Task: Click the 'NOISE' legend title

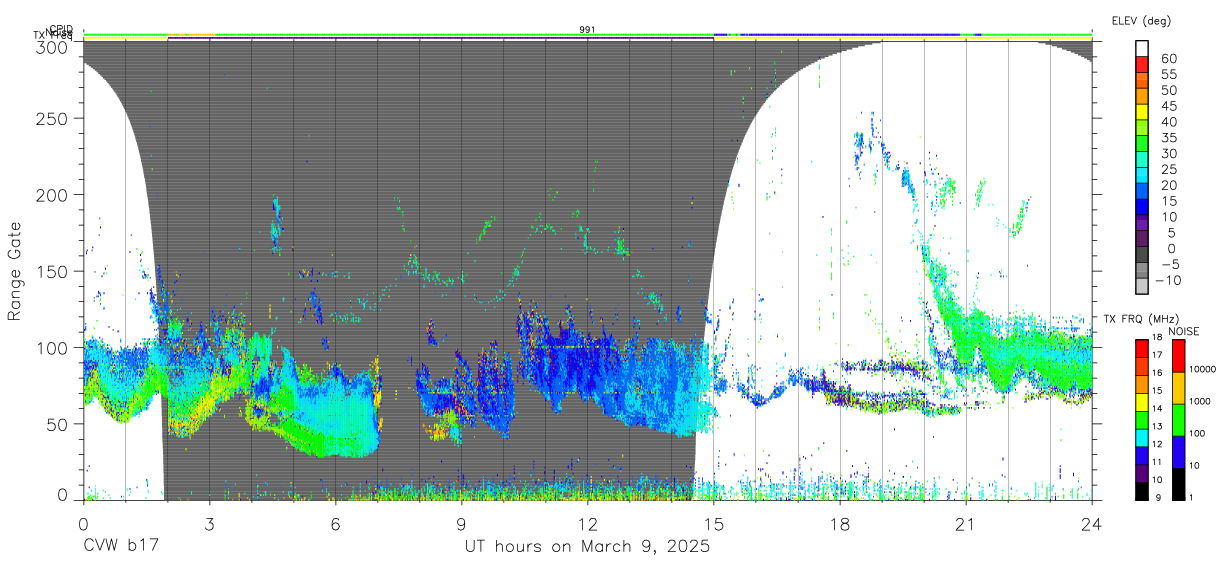Action: (1184, 330)
